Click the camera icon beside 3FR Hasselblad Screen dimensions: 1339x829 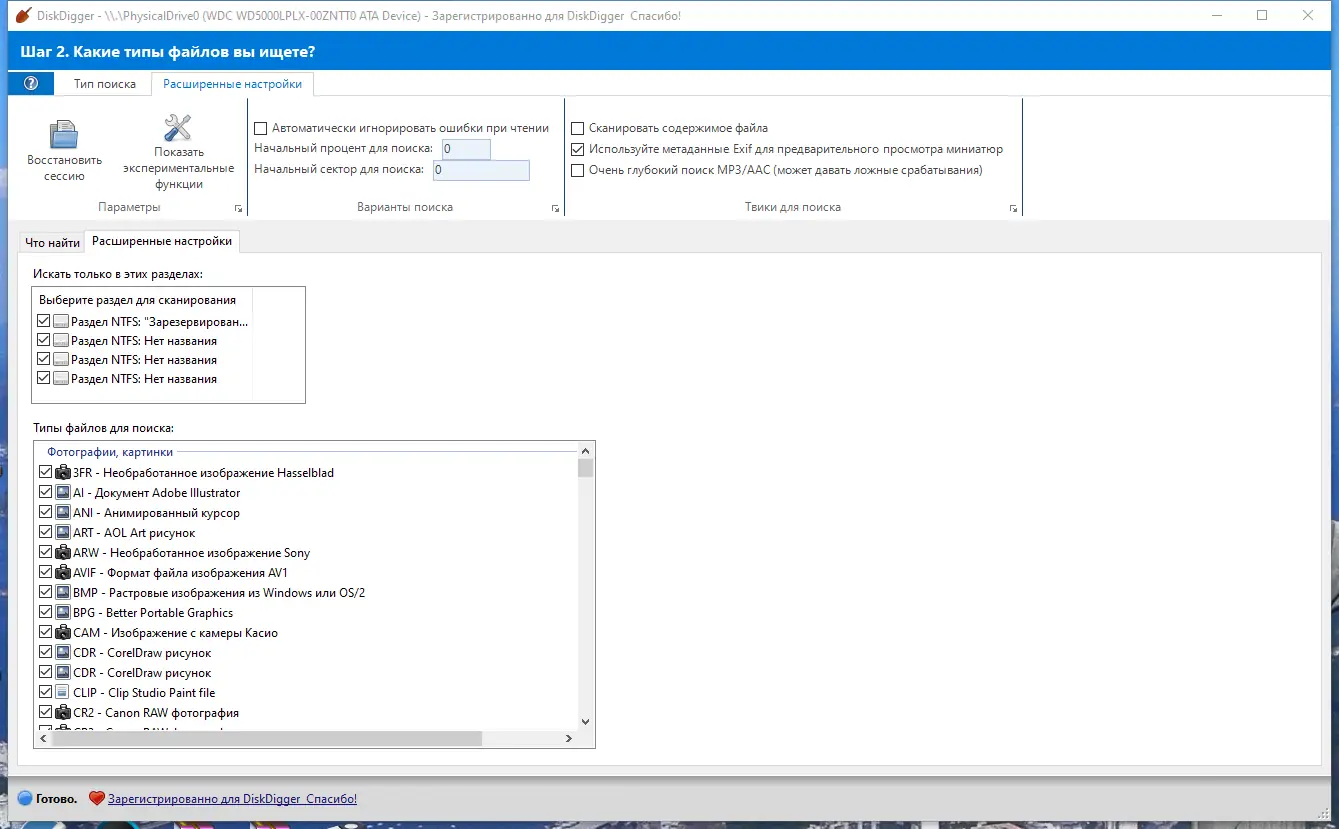click(x=63, y=472)
